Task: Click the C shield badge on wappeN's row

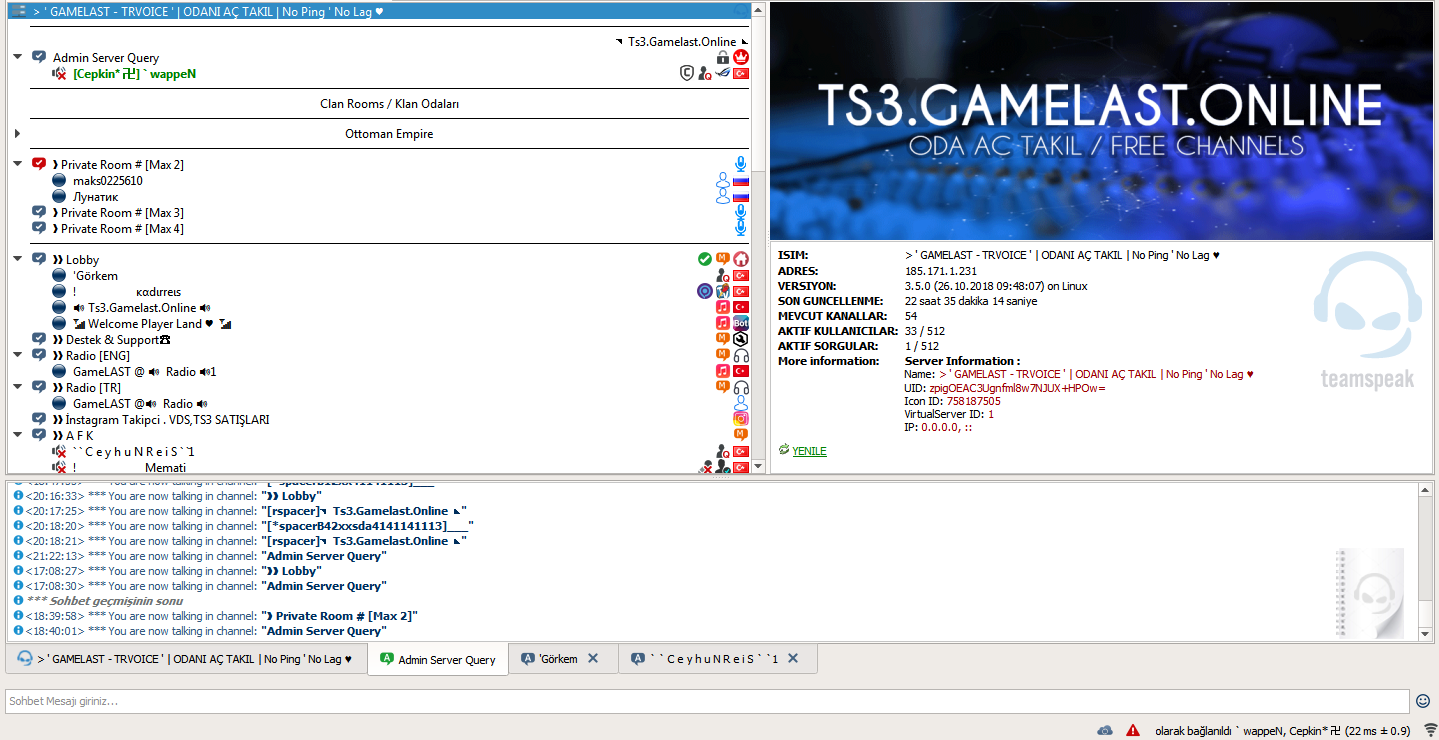Action: 687,73
